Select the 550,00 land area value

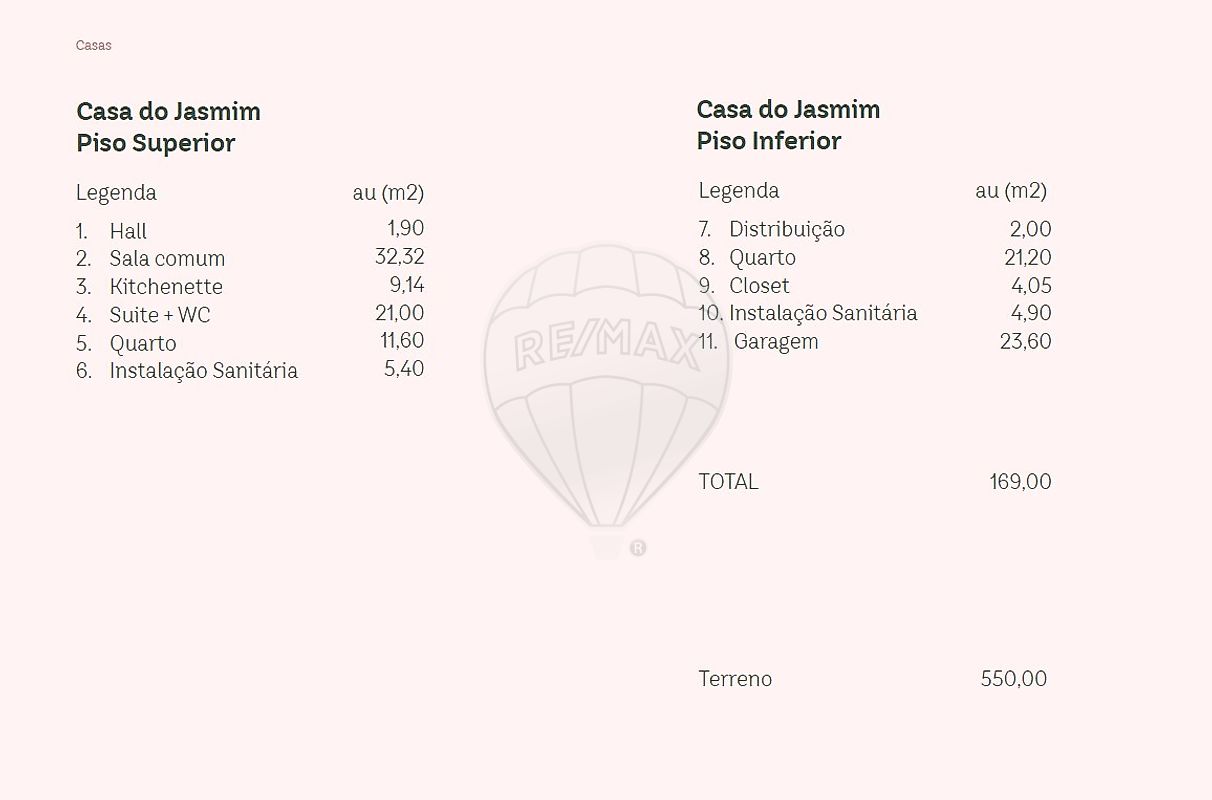(1013, 679)
